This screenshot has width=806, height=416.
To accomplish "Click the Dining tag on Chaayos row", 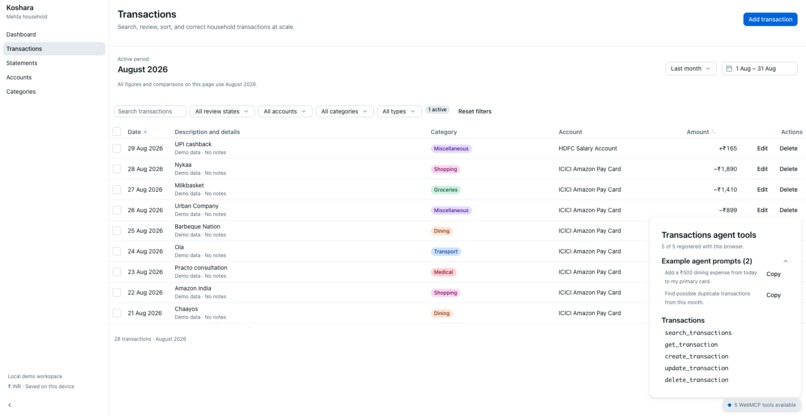I will tap(442, 313).
